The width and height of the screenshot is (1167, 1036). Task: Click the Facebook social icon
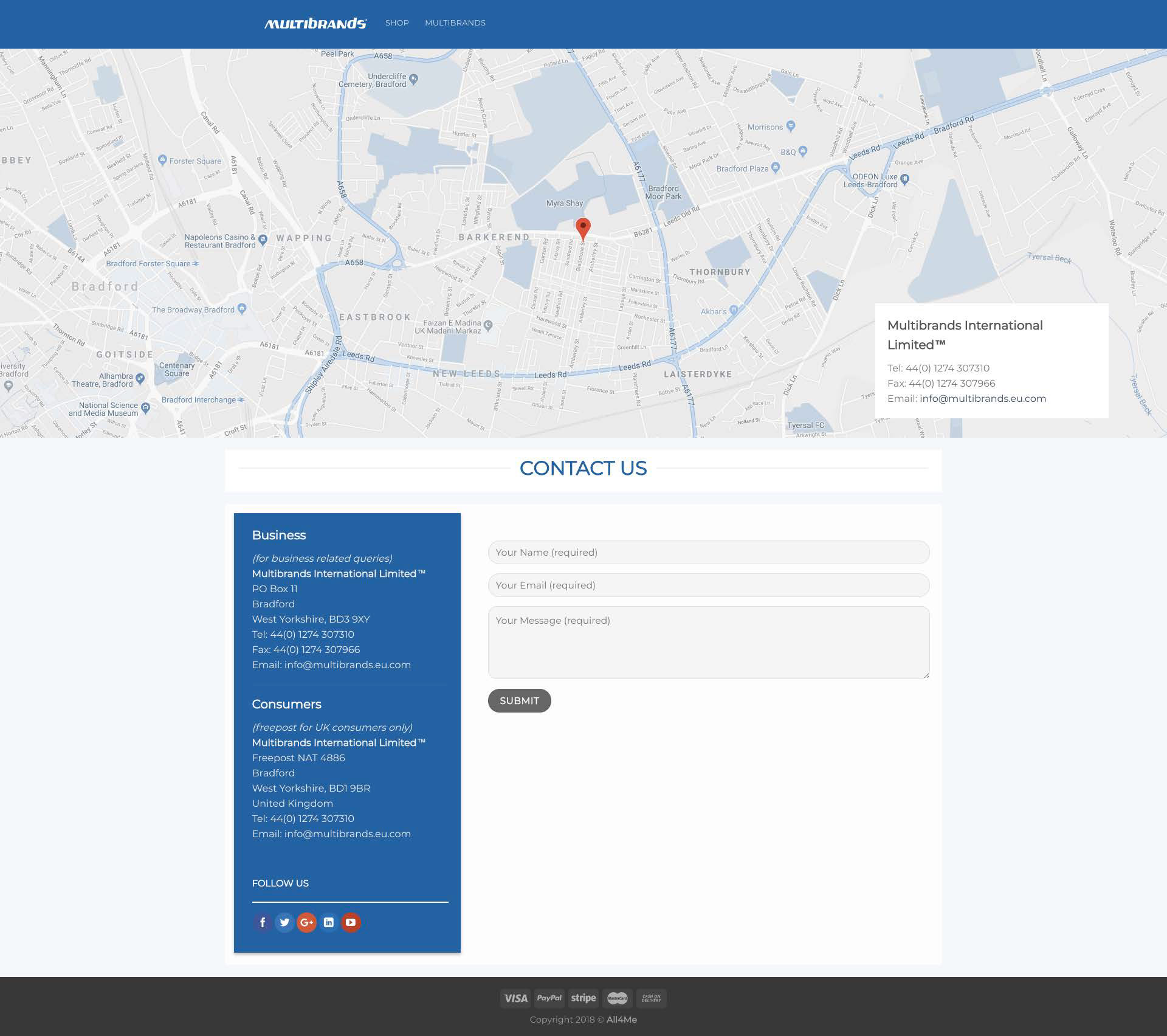click(x=262, y=922)
